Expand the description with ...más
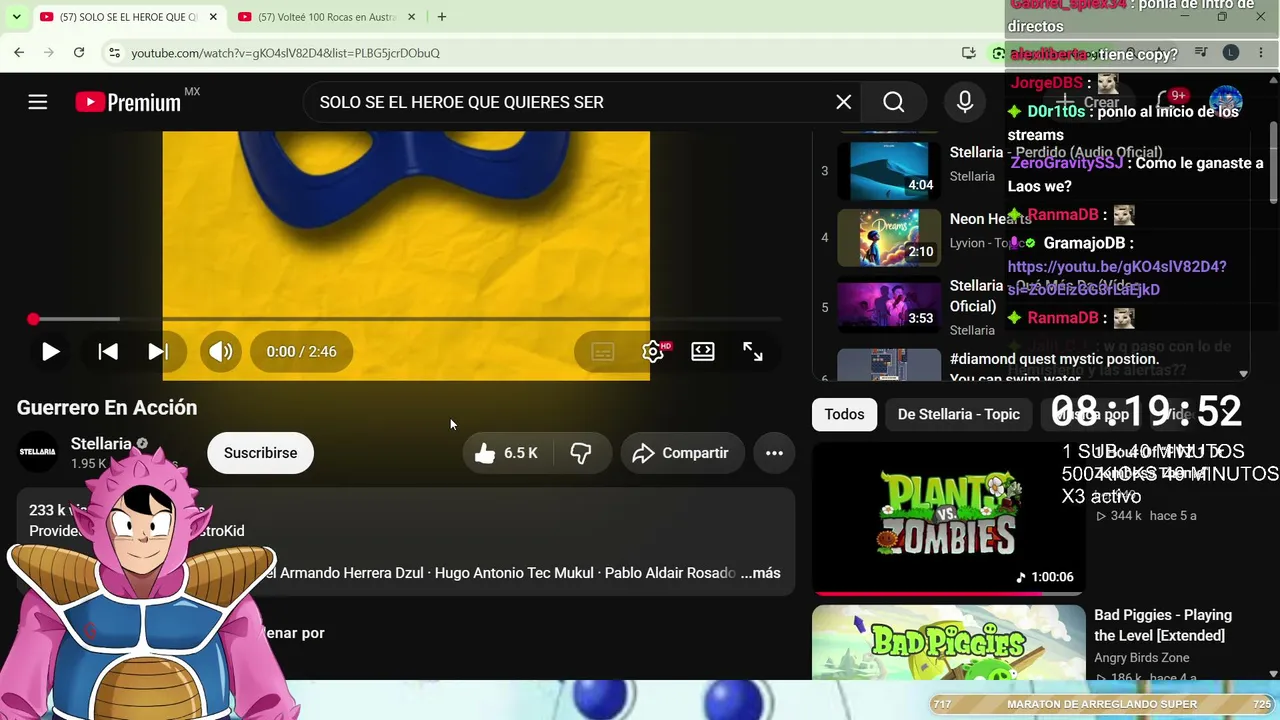 (x=760, y=573)
